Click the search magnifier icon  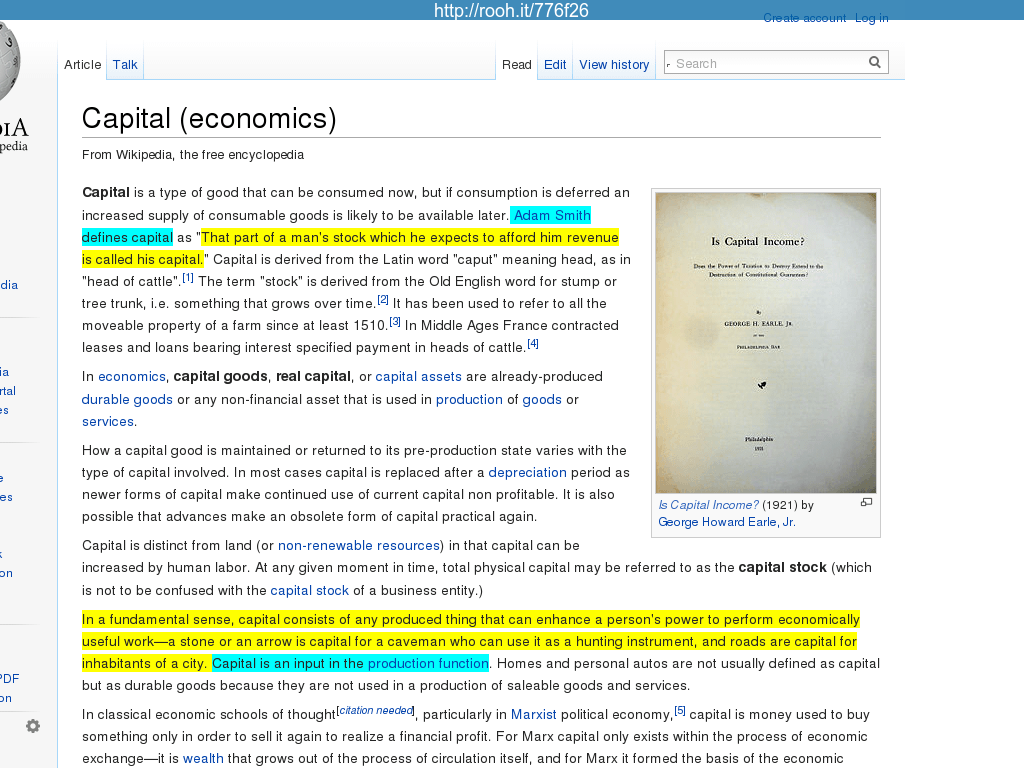(874, 62)
